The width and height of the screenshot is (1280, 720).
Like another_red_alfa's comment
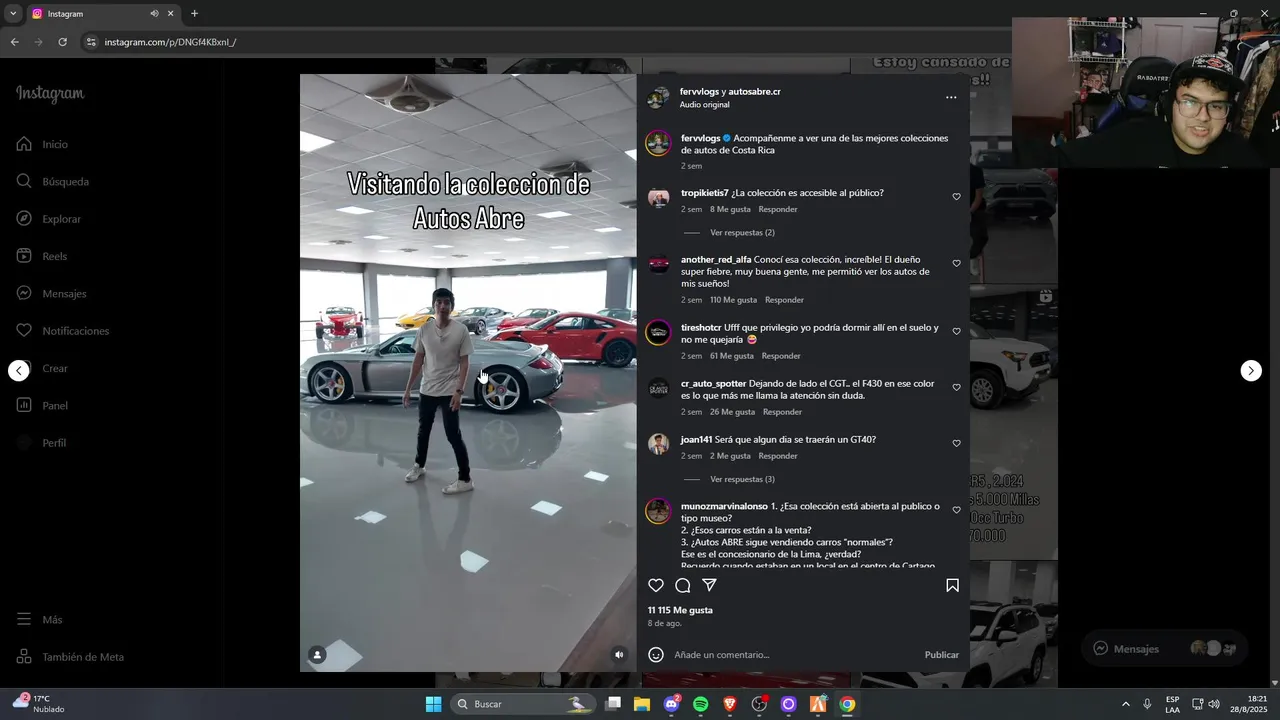(956, 264)
